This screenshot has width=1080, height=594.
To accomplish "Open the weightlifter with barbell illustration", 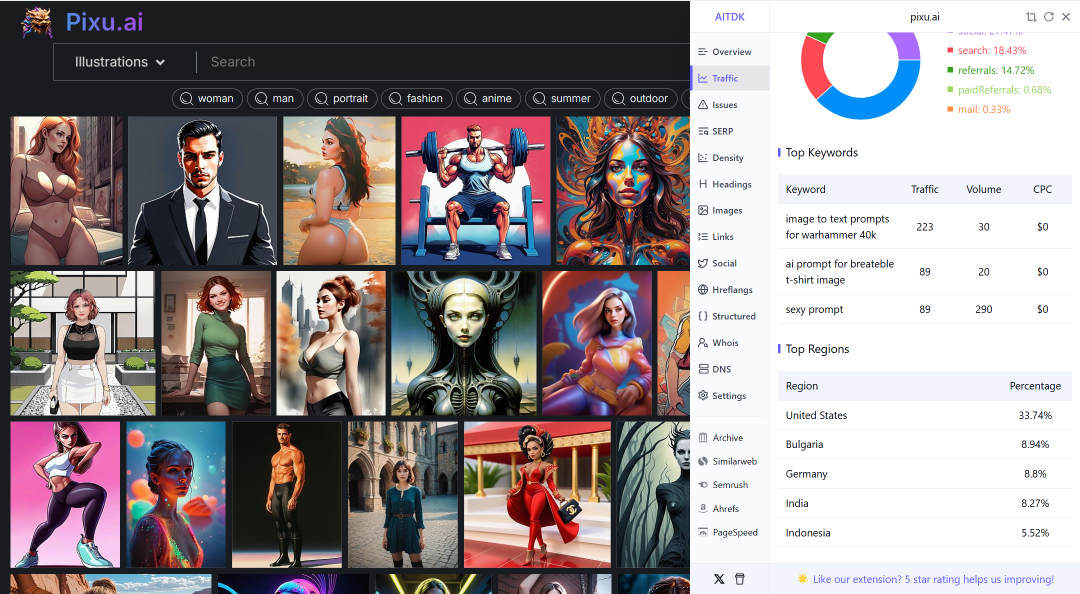I will point(476,190).
